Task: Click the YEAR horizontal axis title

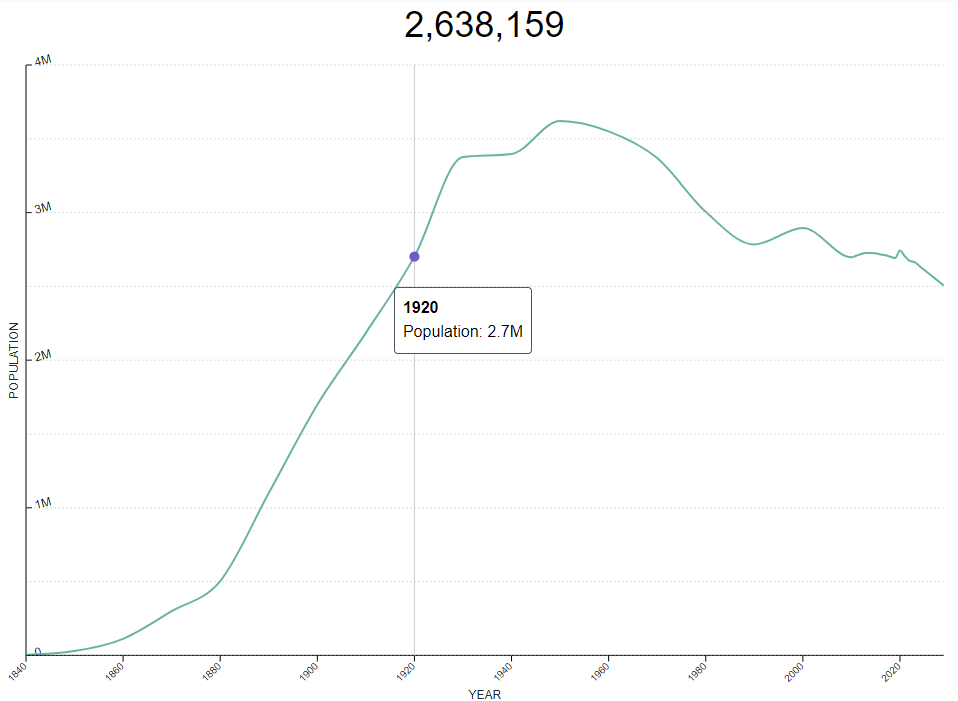Action: (x=484, y=694)
